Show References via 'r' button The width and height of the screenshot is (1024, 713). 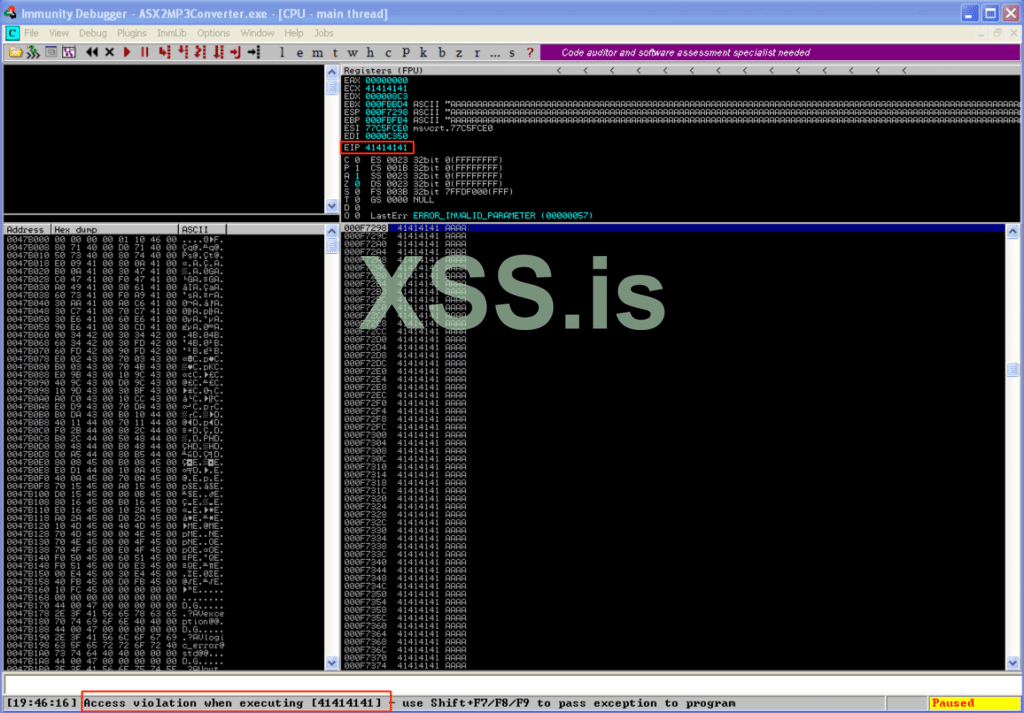click(x=477, y=53)
